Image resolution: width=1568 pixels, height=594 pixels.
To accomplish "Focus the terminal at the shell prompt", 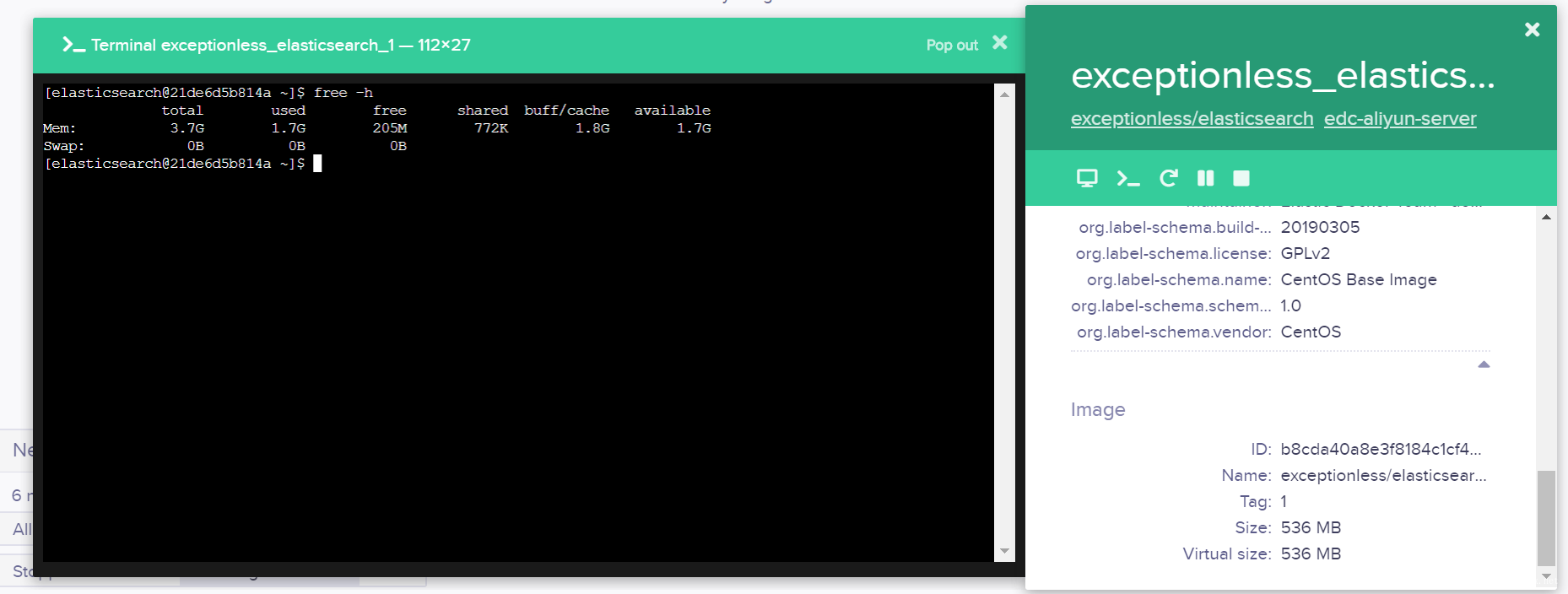I will (317, 164).
